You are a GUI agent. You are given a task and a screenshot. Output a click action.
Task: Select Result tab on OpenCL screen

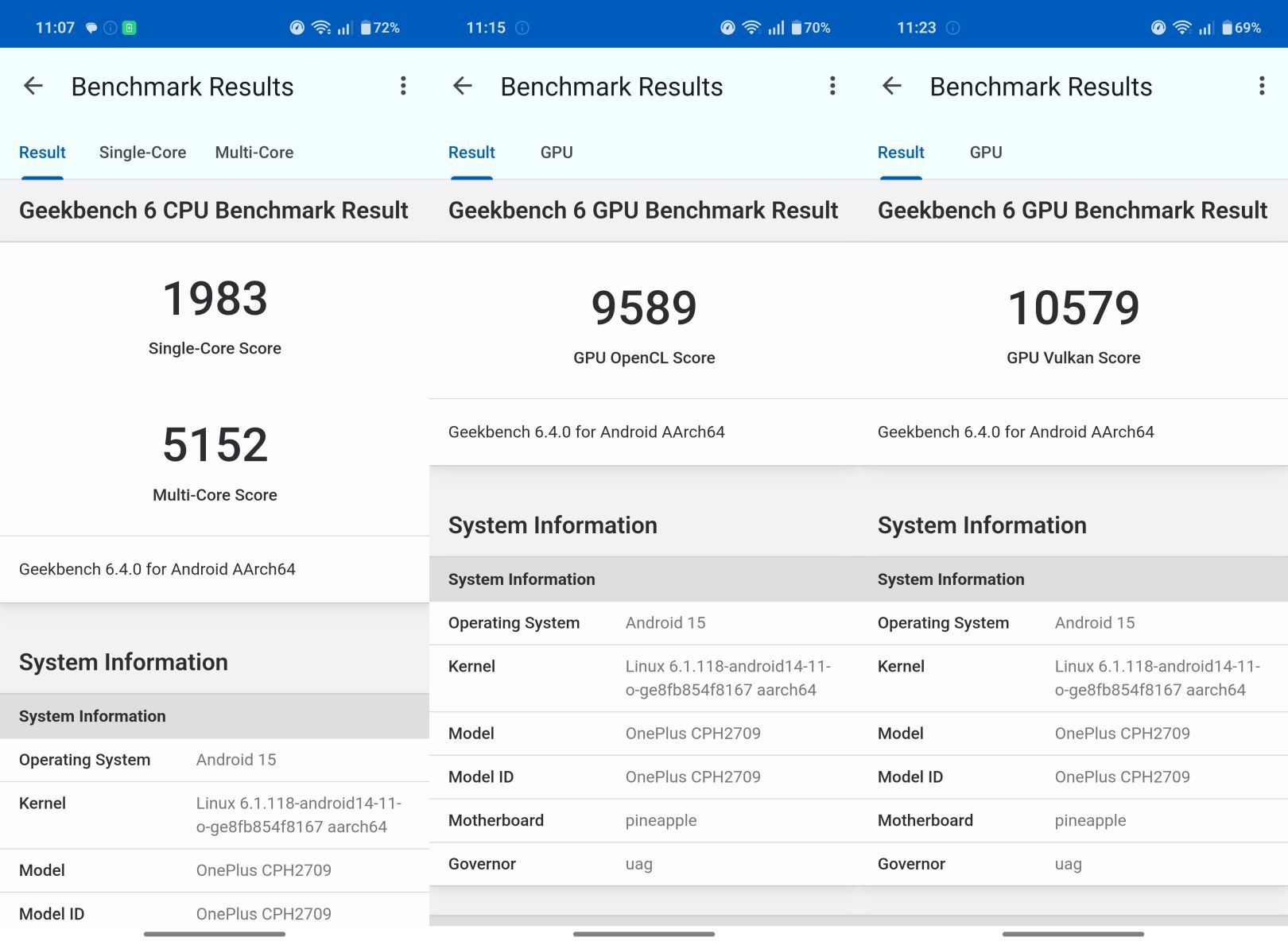click(471, 153)
